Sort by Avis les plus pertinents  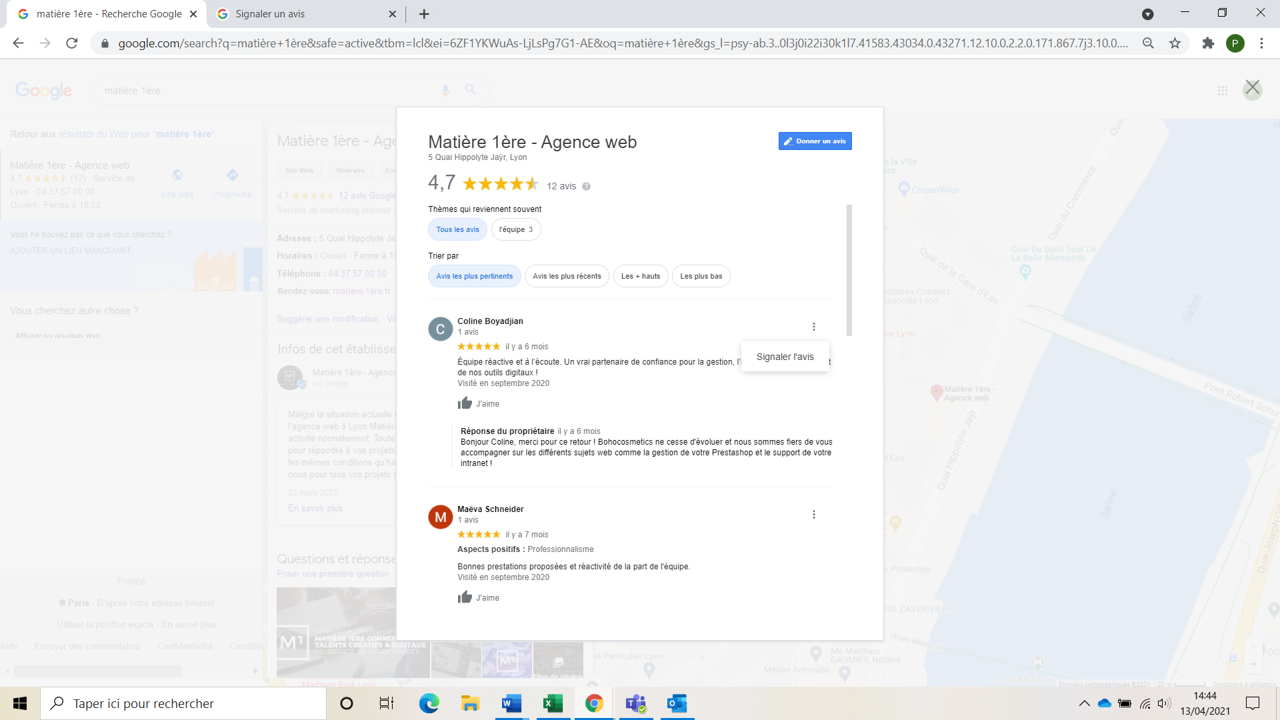coord(475,276)
